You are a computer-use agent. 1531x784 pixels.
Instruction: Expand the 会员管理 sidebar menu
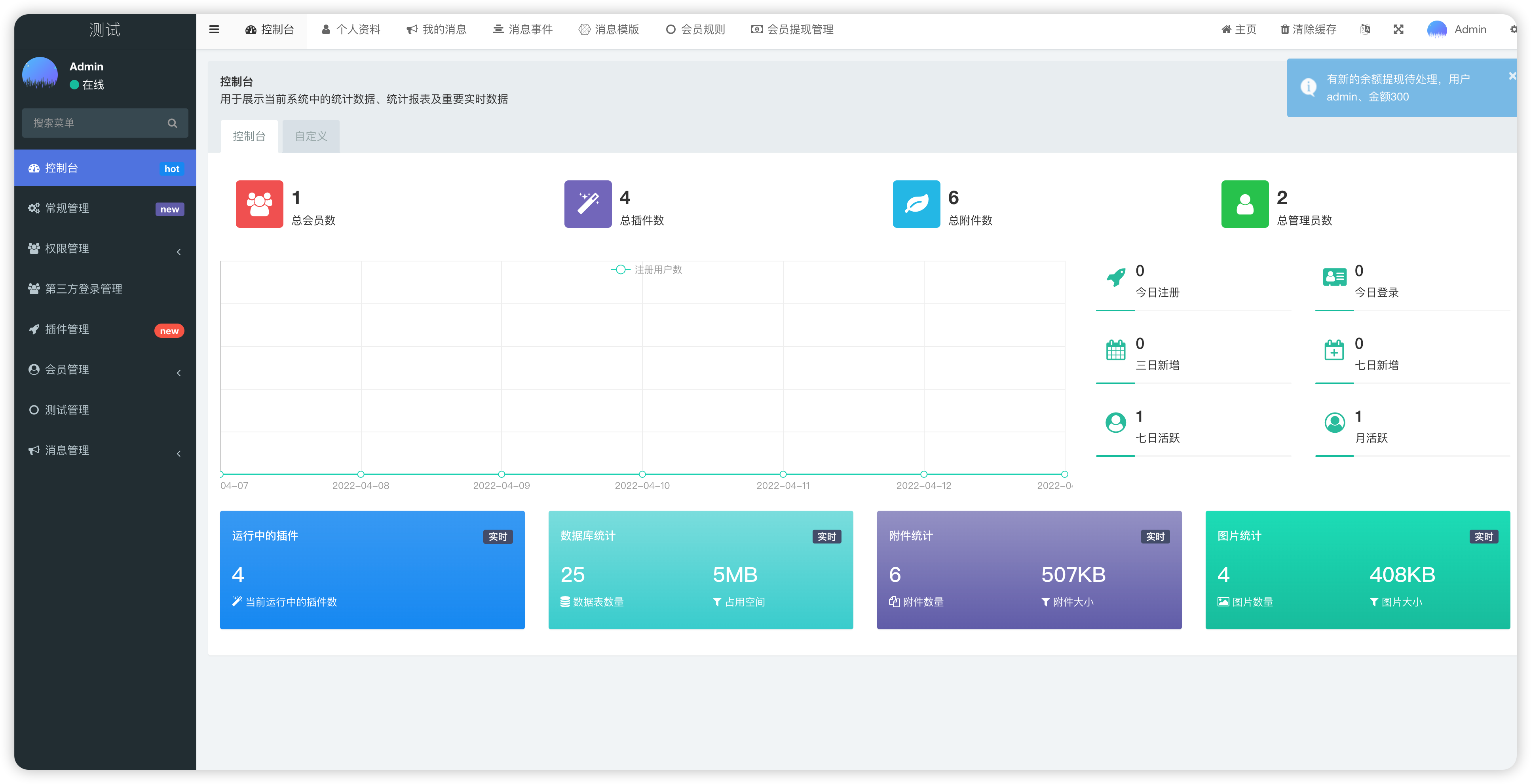point(104,370)
